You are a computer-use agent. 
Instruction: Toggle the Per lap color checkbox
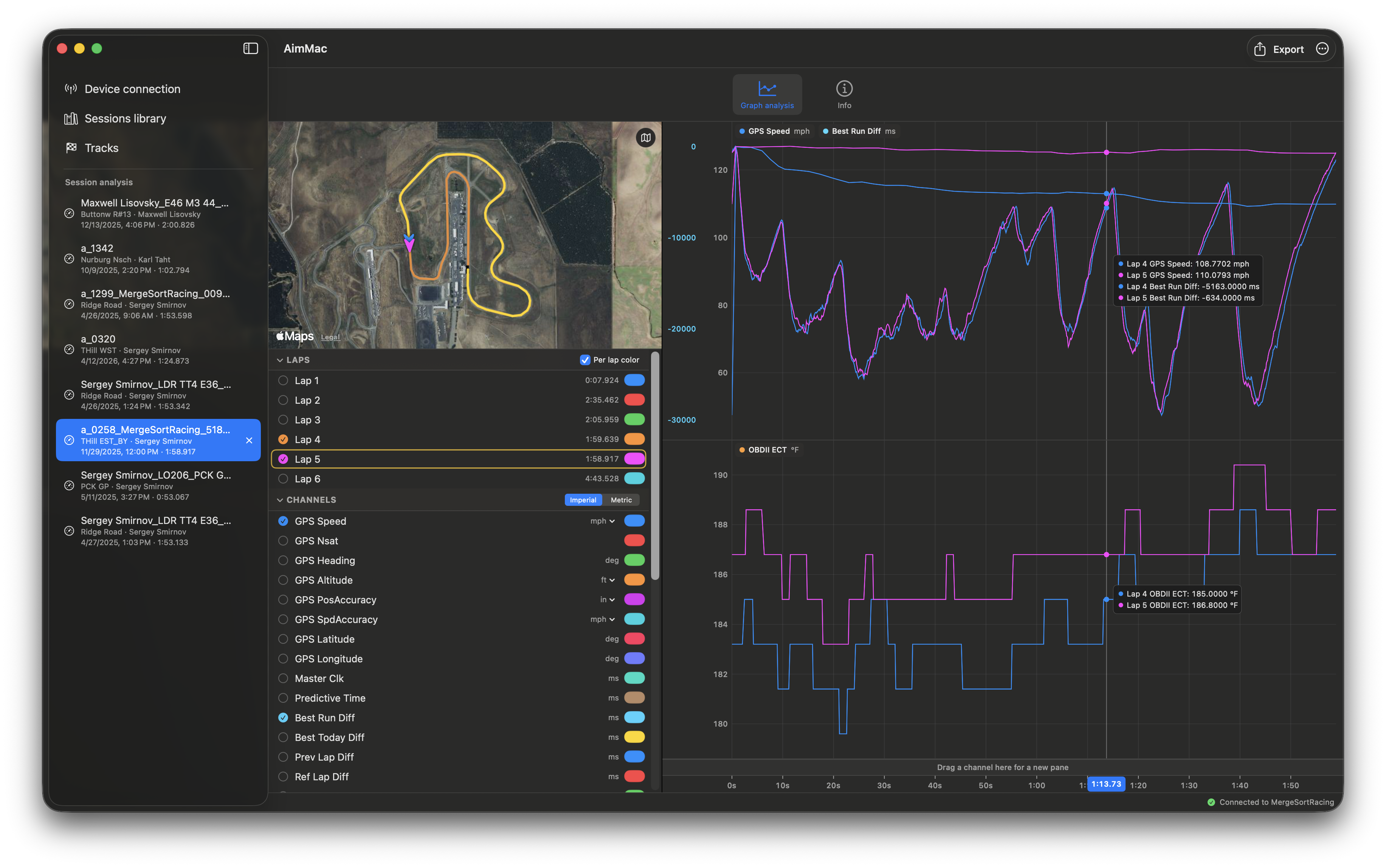[x=584, y=360]
